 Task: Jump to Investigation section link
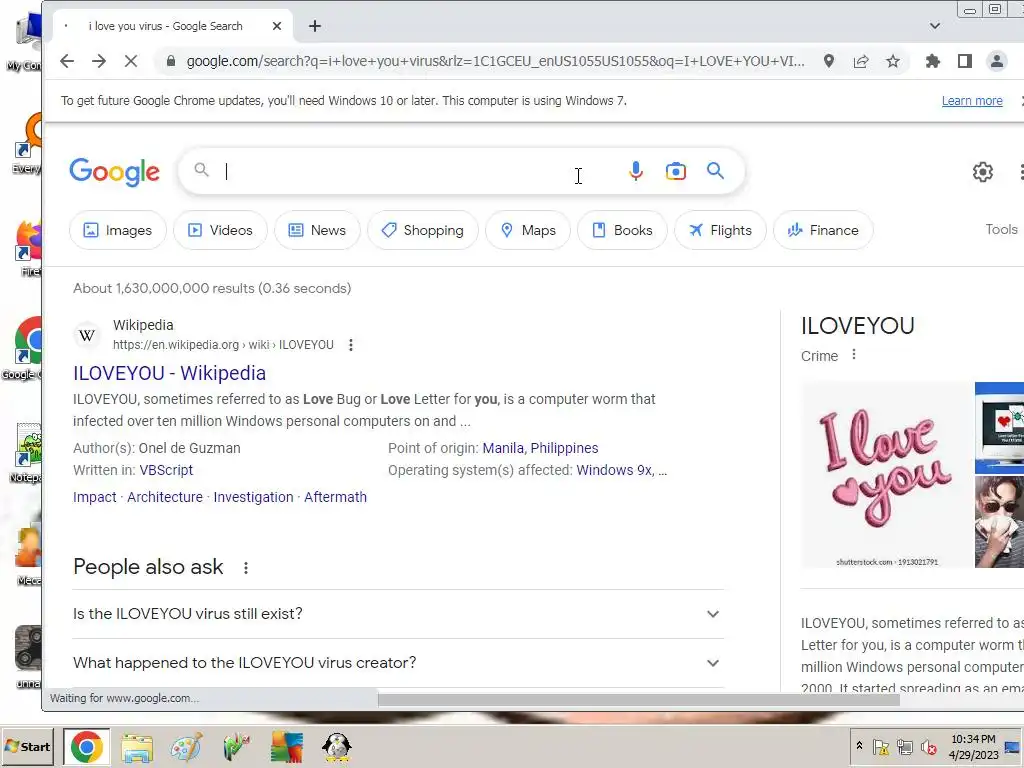pos(253,497)
